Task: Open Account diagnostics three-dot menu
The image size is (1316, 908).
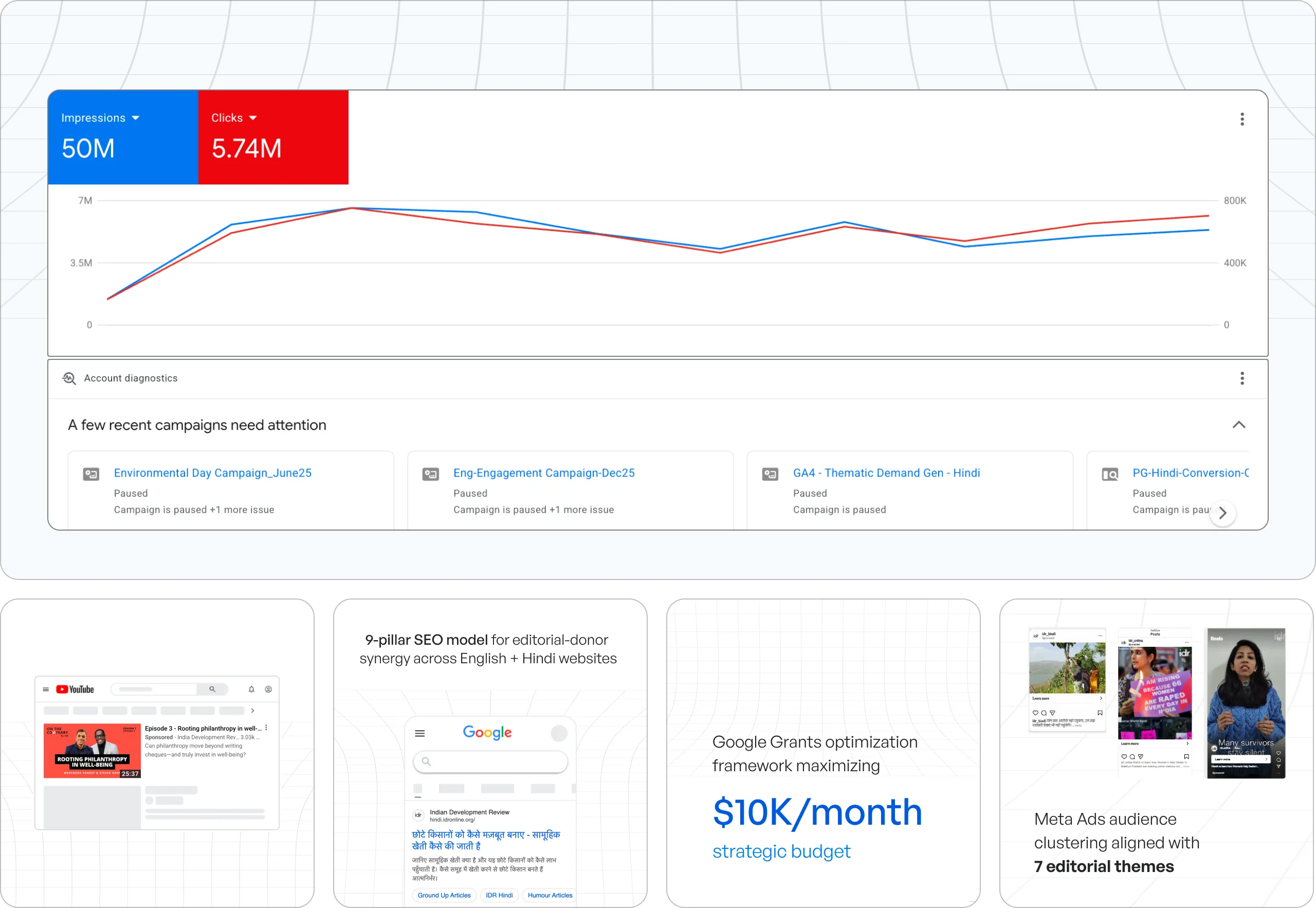Action: (1242, 378)
